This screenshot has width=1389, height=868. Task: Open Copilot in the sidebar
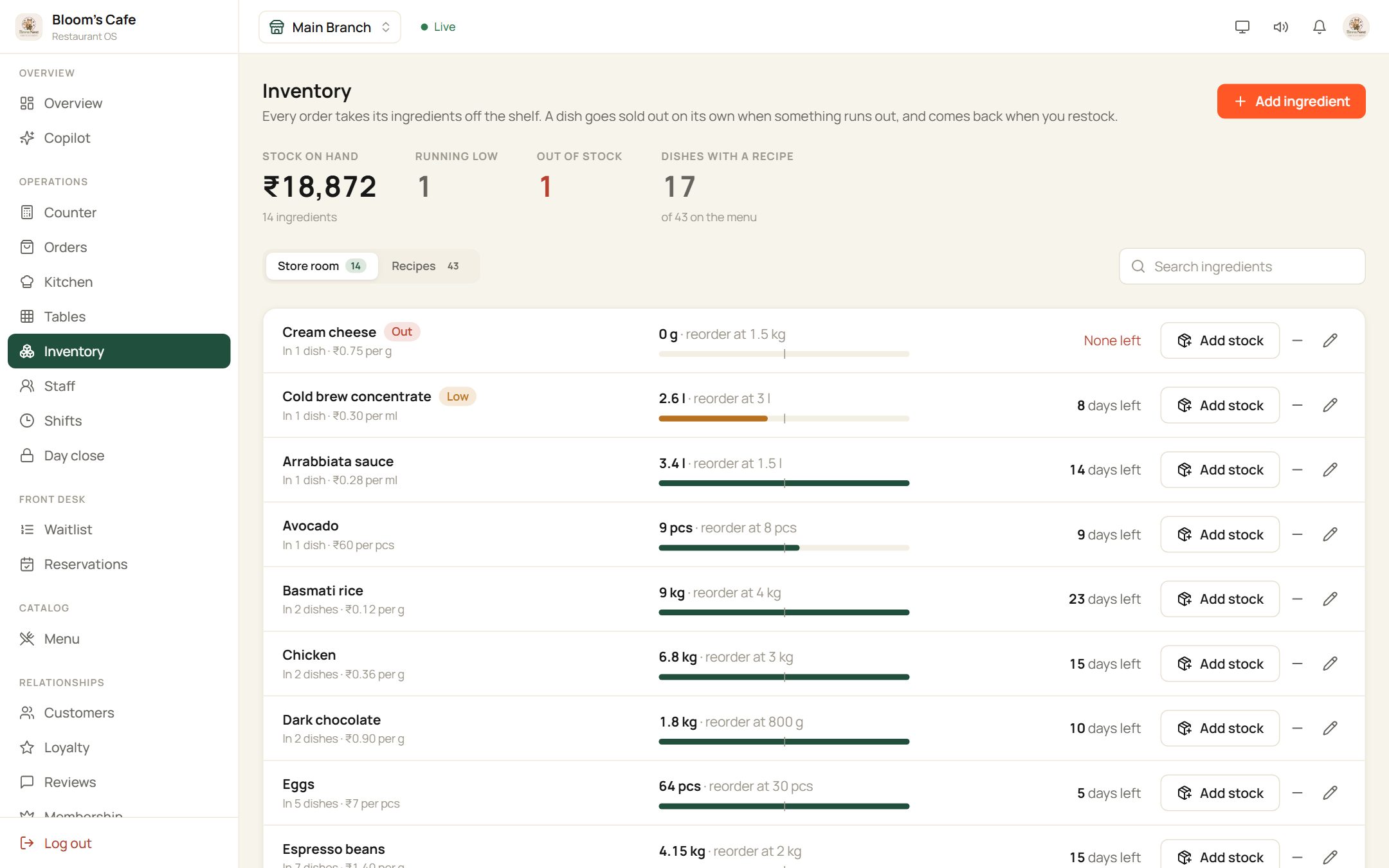pos(119,138)
